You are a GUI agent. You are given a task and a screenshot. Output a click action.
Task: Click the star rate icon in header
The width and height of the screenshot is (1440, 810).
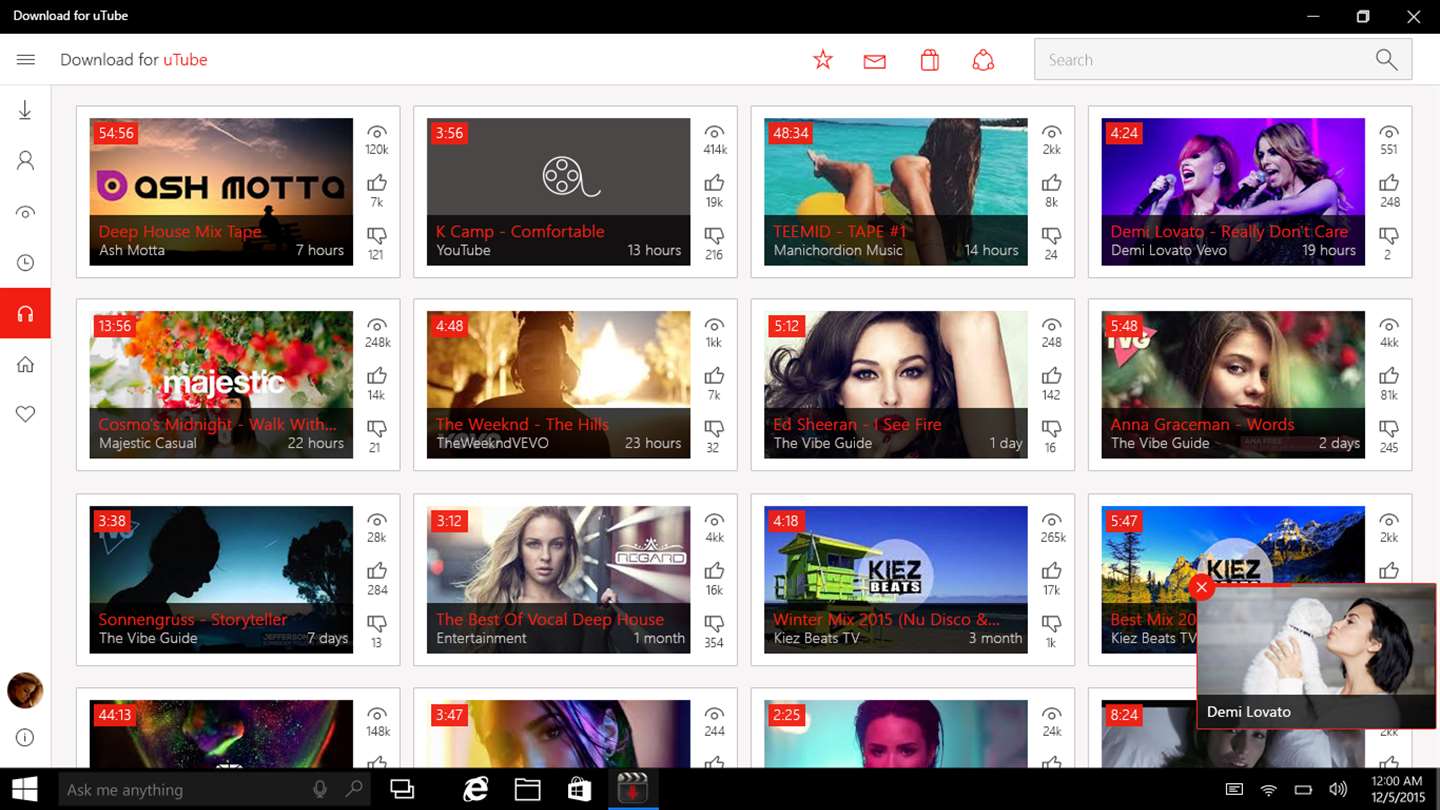[823, 60]
